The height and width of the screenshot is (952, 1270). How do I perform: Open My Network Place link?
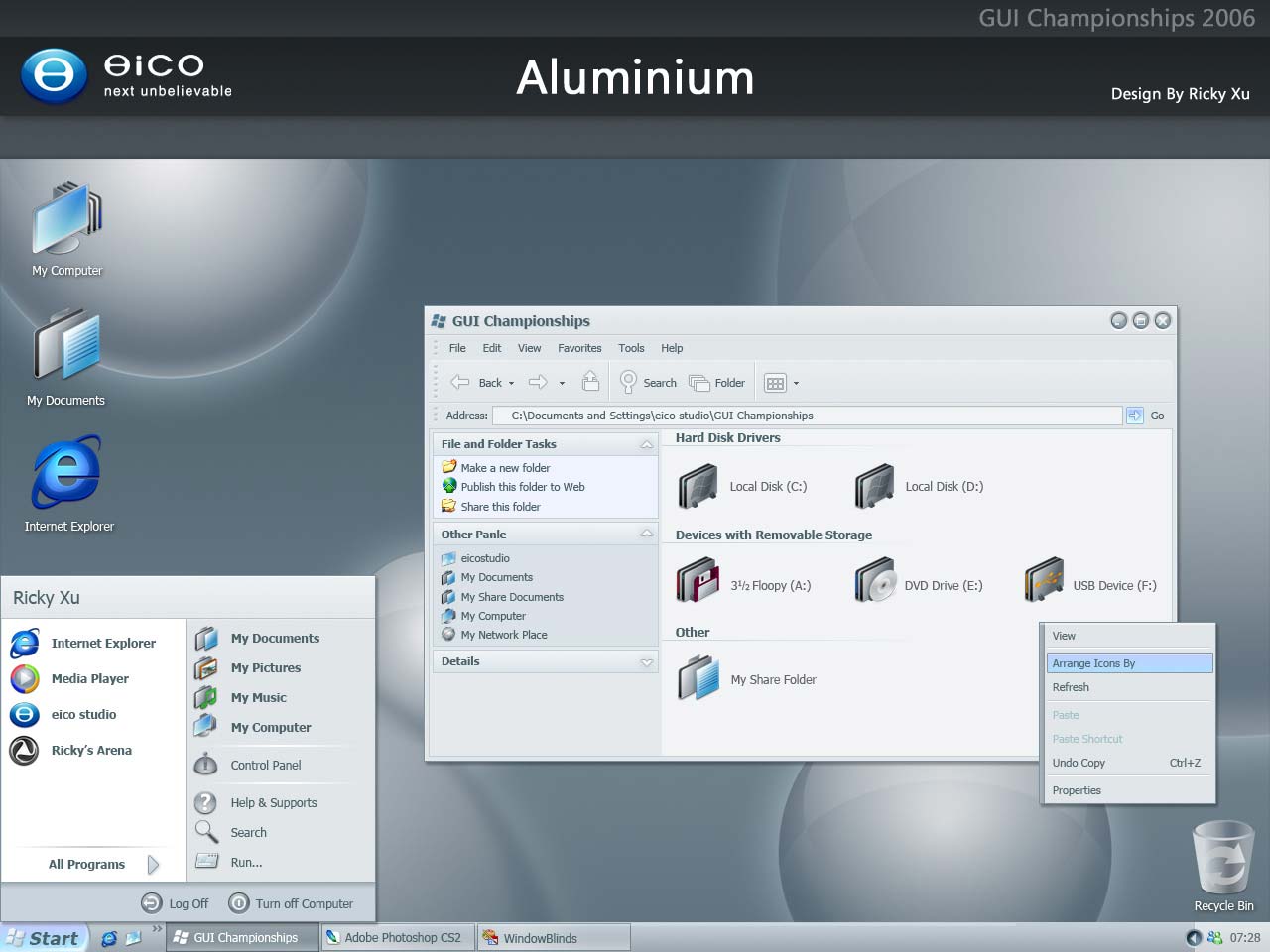tap(494, 635)
